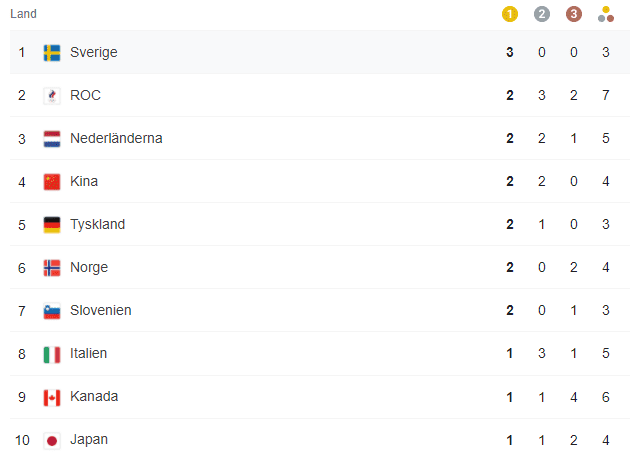Click the total medals icon
The height and width of the screenshot is (464, 638).
point(606,14)
